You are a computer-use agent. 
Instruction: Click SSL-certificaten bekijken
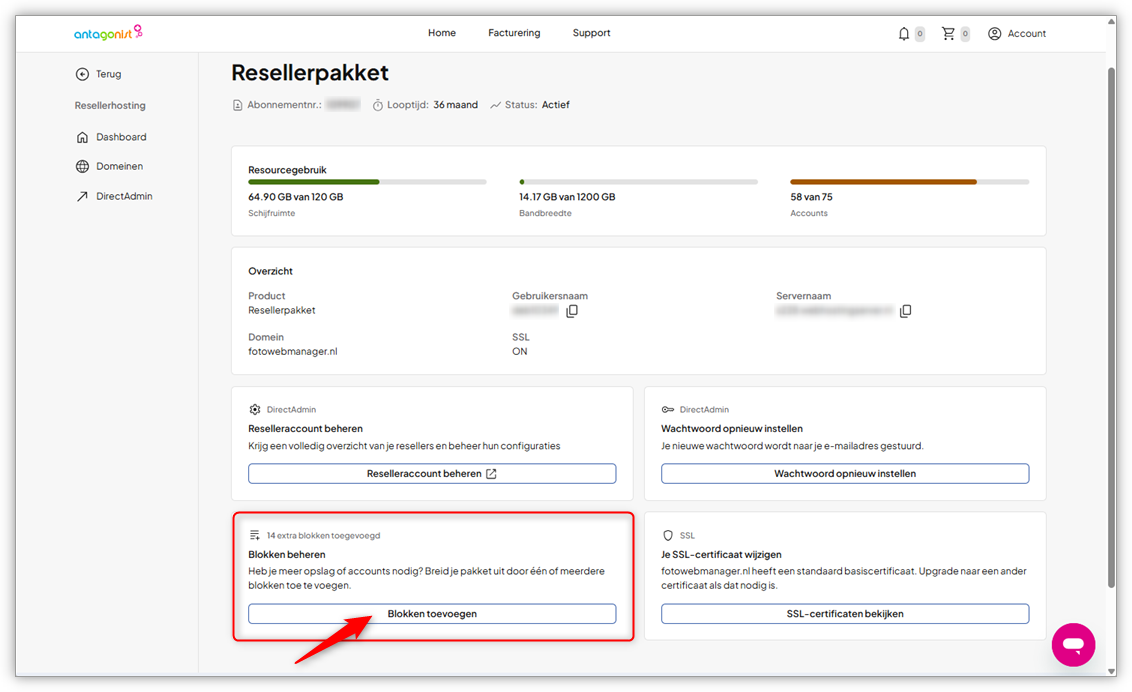(845, 613)
